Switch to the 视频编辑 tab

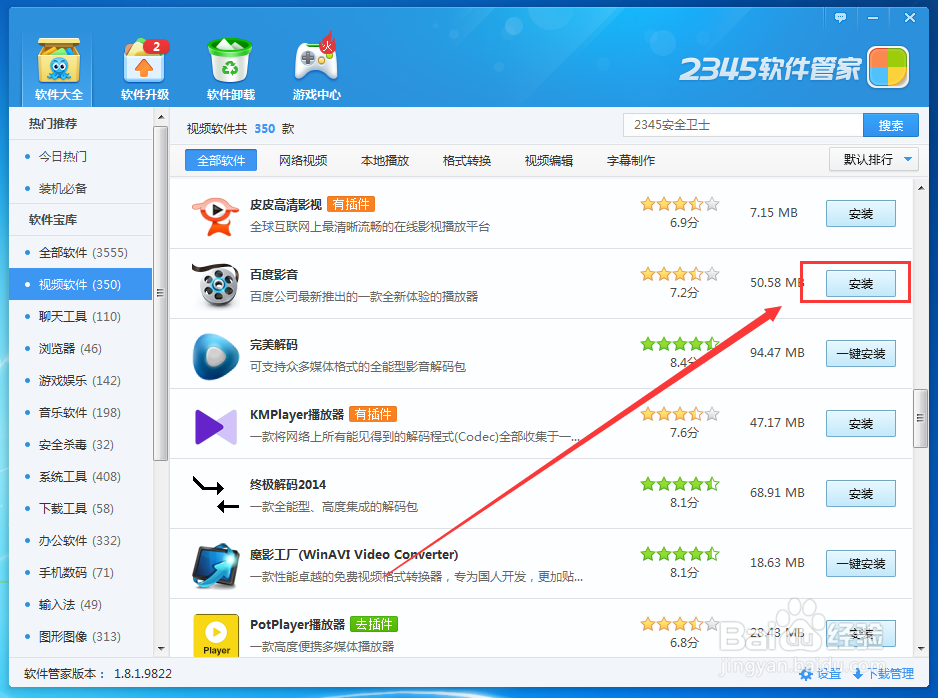(x=549, y=160)
